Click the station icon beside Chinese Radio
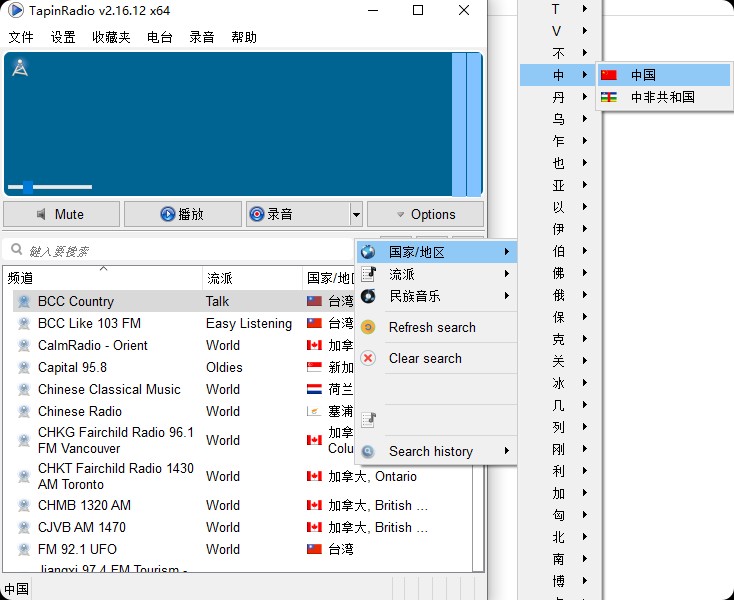This screenshot has width=734, height=600. tap(24, 411)
